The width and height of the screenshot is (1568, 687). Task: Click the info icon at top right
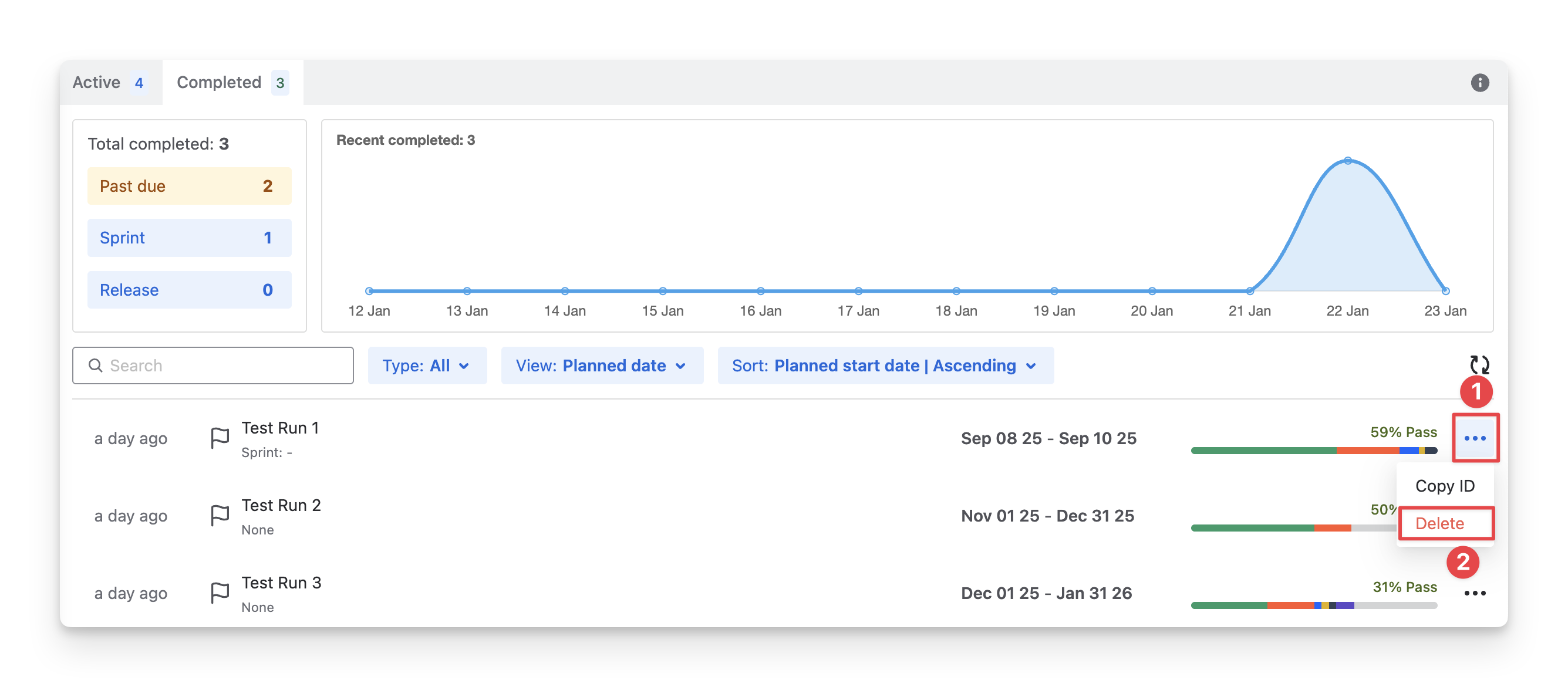[x=1480, y=82]
